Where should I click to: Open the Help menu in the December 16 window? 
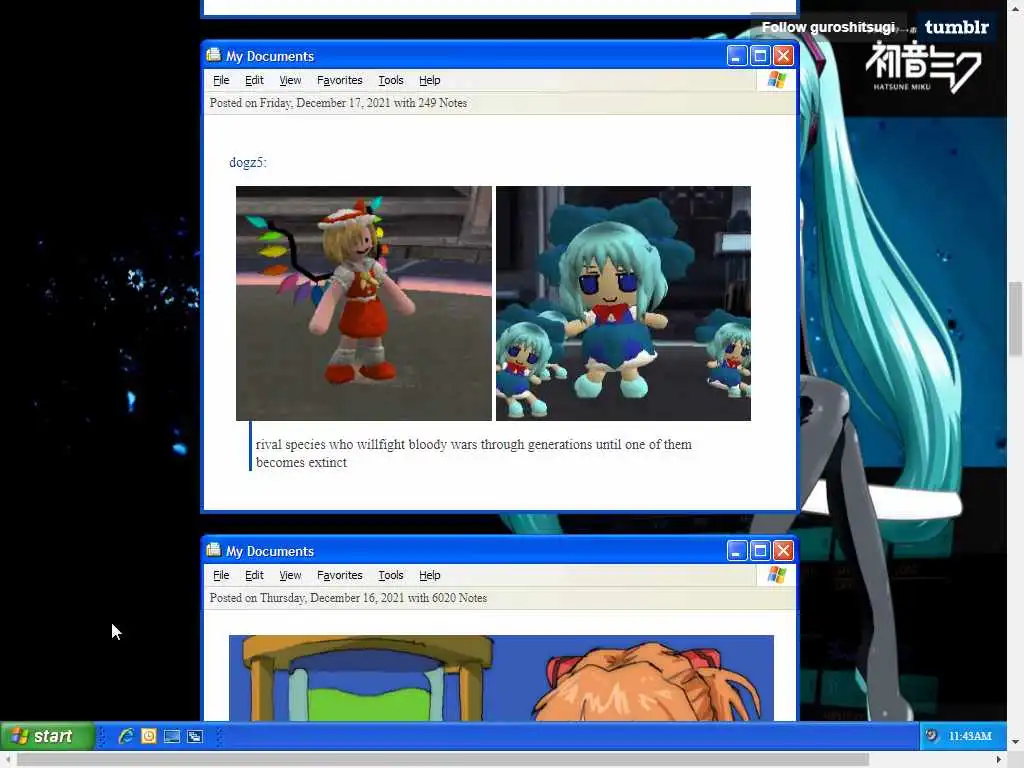coord(430,575)
